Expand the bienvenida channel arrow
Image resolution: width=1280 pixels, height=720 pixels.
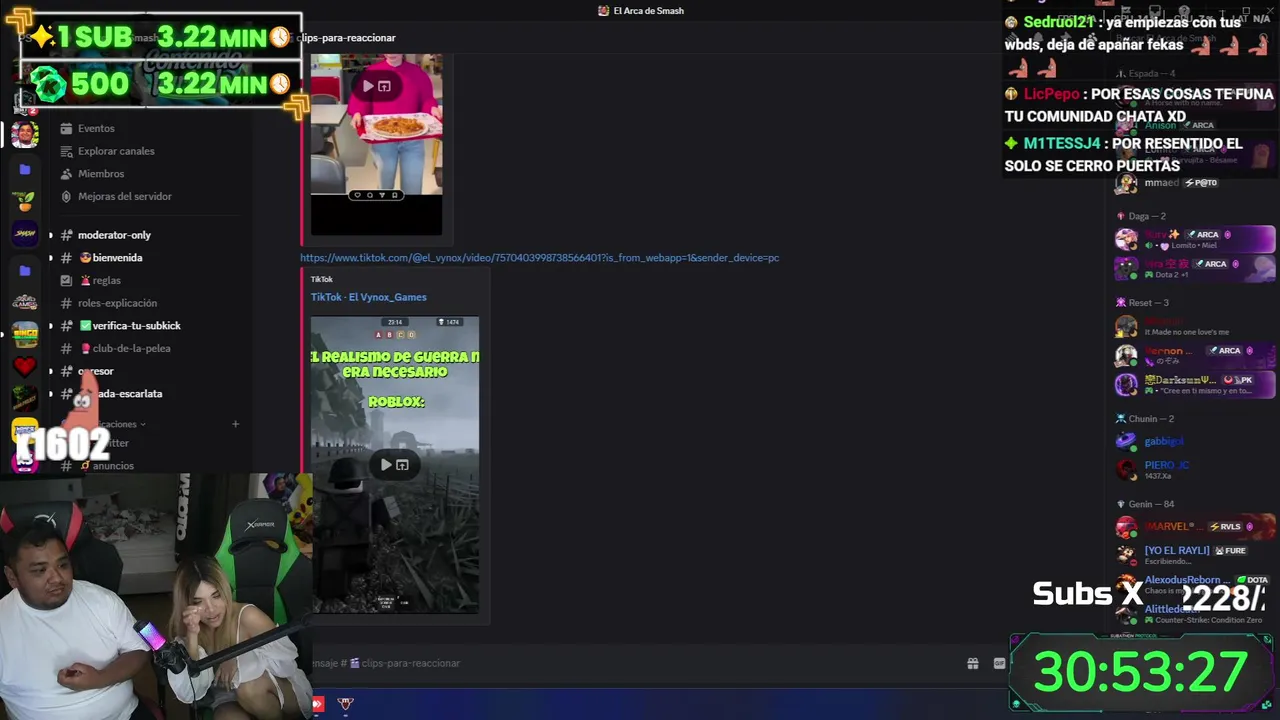pos(50,258)
